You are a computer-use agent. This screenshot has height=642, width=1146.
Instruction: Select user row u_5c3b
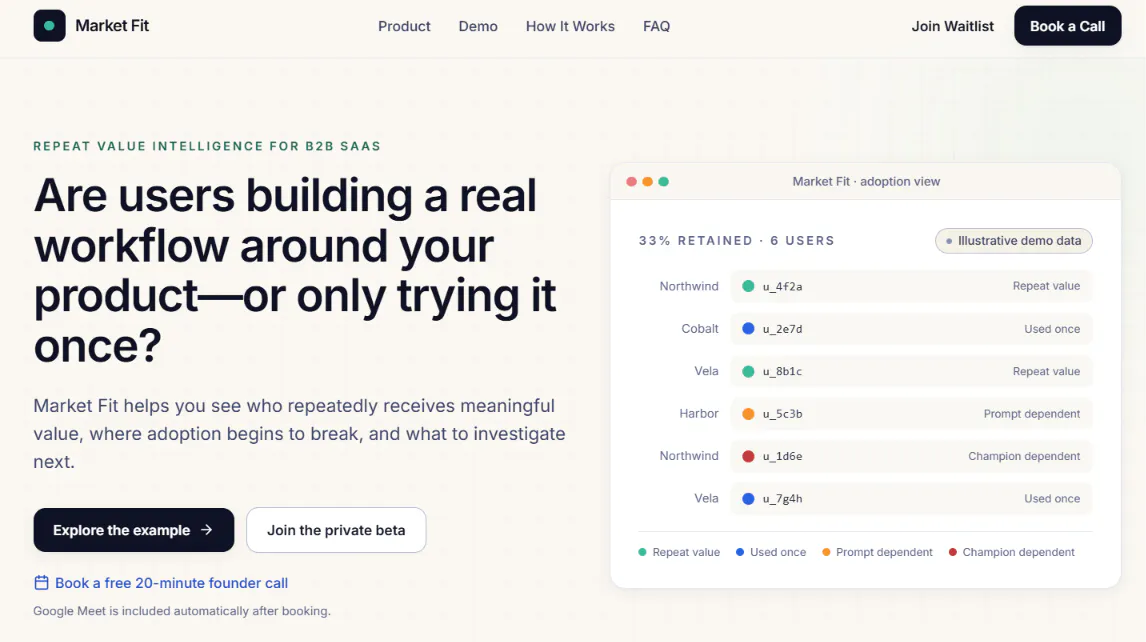tap(911, 413)
